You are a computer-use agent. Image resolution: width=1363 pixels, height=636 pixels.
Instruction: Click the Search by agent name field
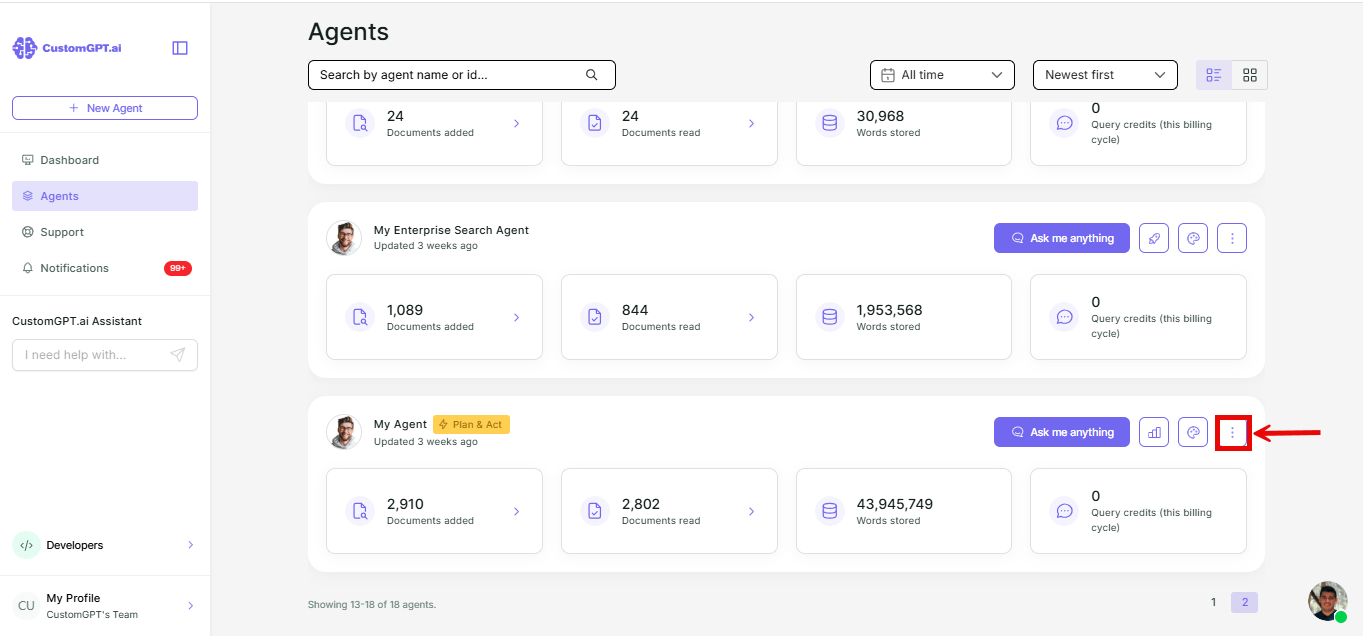tap(462, 75)
